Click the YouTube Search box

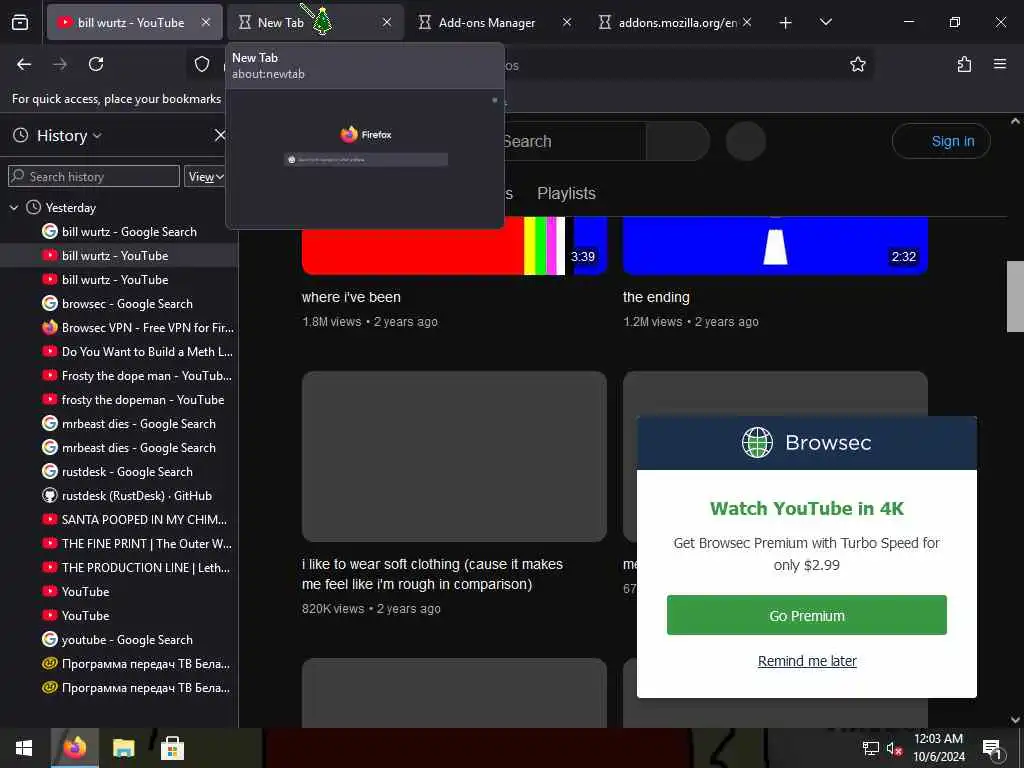(573, 141)
